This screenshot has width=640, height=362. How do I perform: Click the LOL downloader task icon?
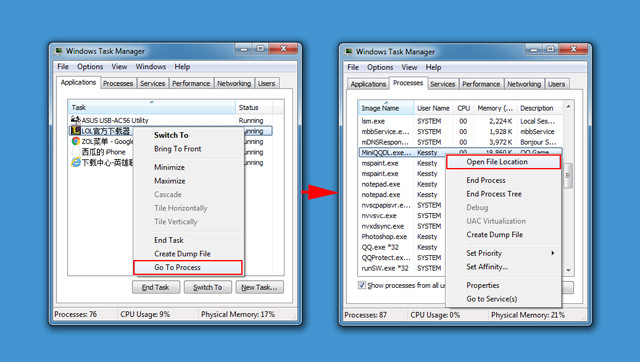click(x=75, y=131)
